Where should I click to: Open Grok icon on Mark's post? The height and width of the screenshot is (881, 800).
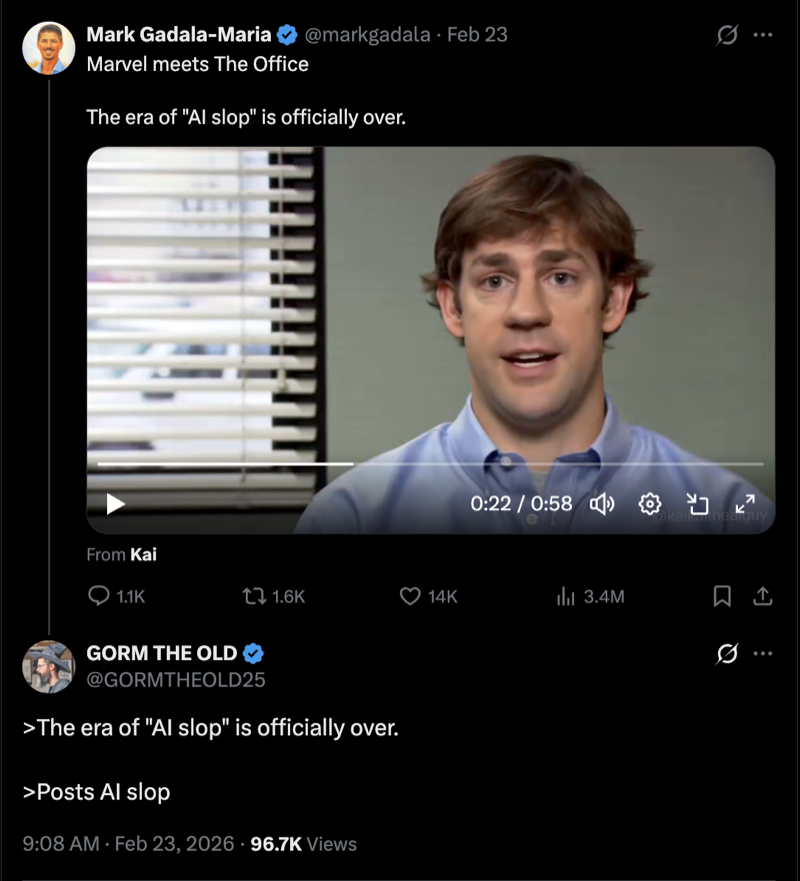click(728, 35)
